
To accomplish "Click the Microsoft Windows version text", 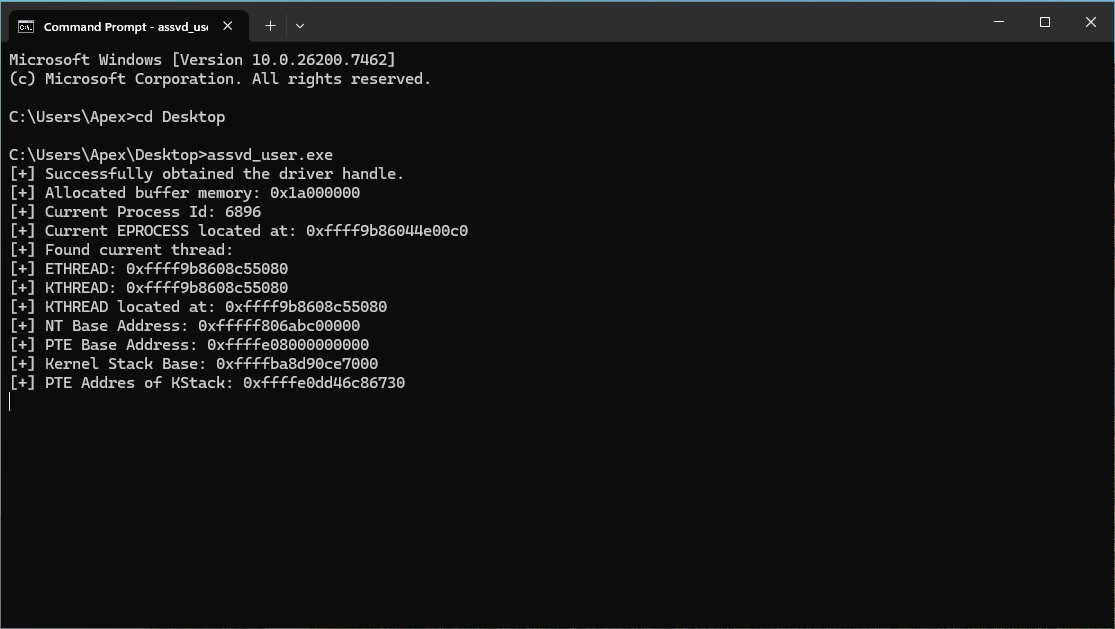I will point(202,60).
